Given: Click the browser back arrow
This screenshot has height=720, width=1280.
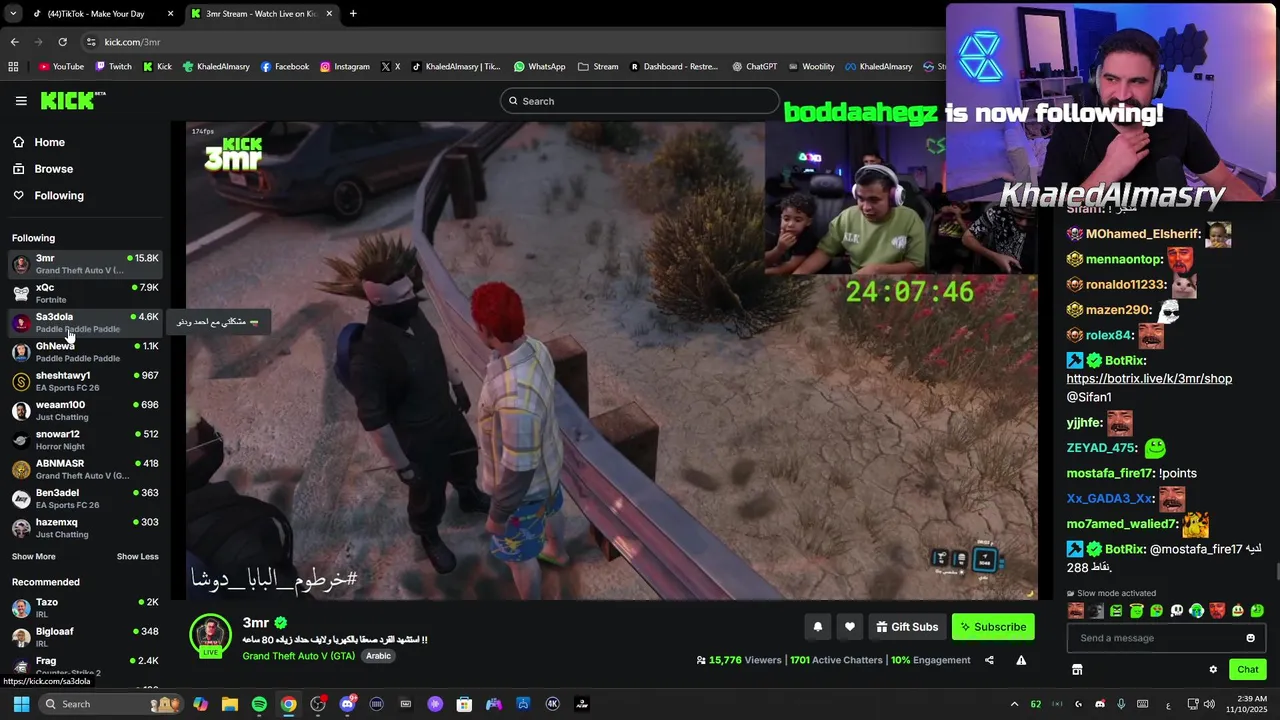Looking at the screenshot, I should click(x=14, y=42).
